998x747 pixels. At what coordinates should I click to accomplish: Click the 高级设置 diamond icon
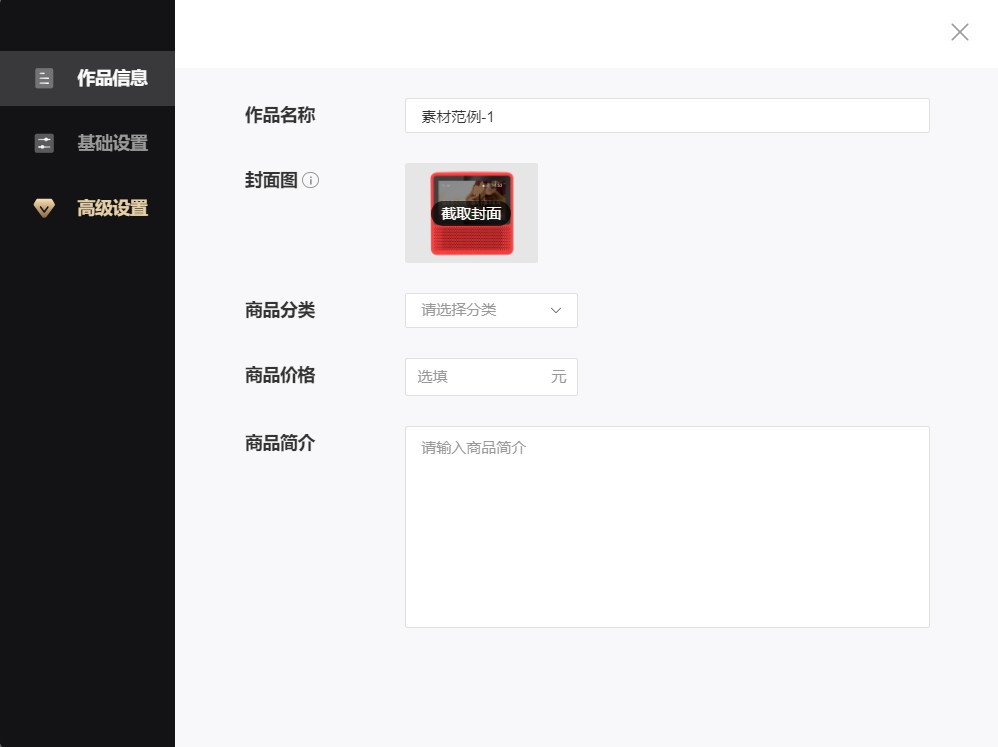click(x=44, y=208)
